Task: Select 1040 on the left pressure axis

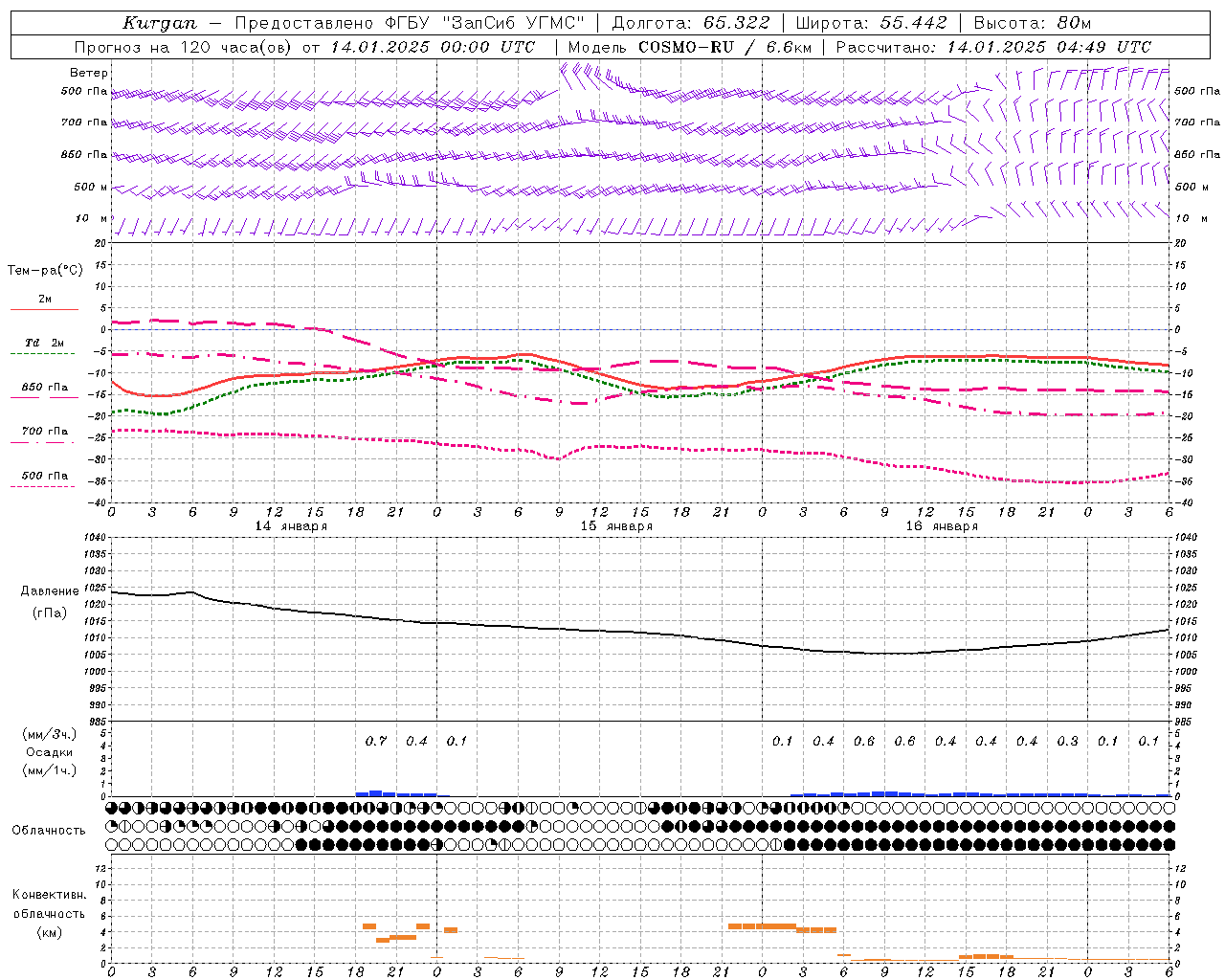Action: [94, 537]
